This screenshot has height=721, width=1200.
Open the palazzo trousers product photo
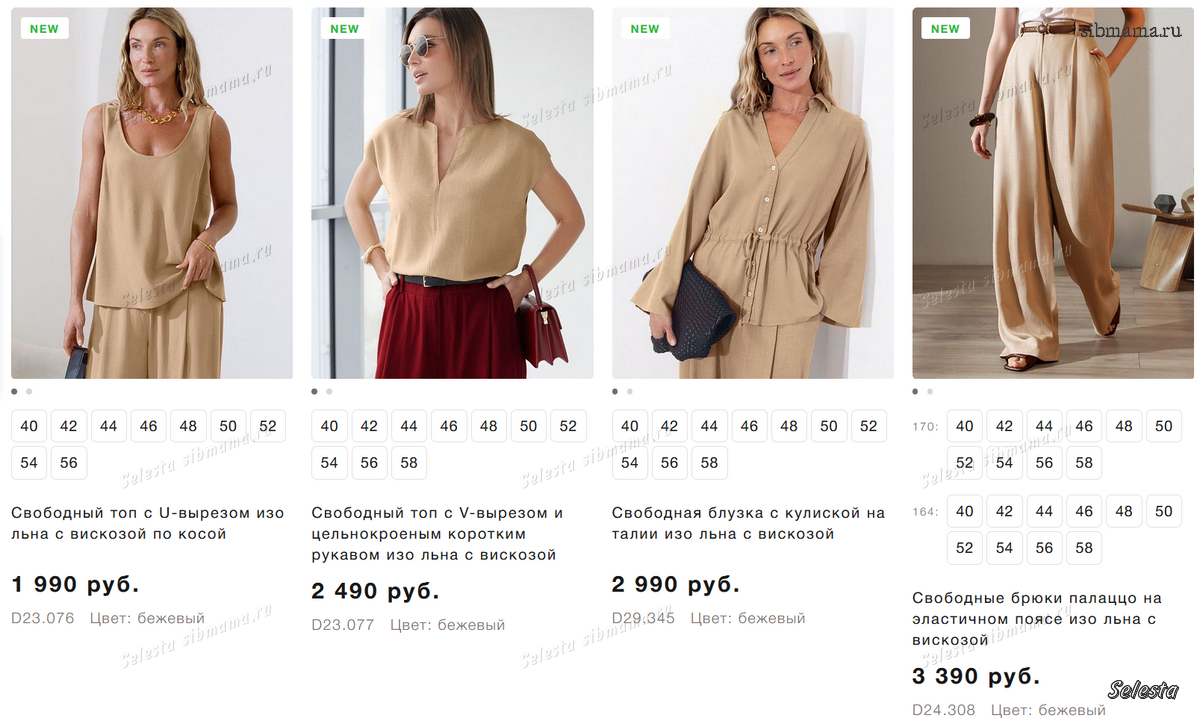click(x=1053, y=193)
